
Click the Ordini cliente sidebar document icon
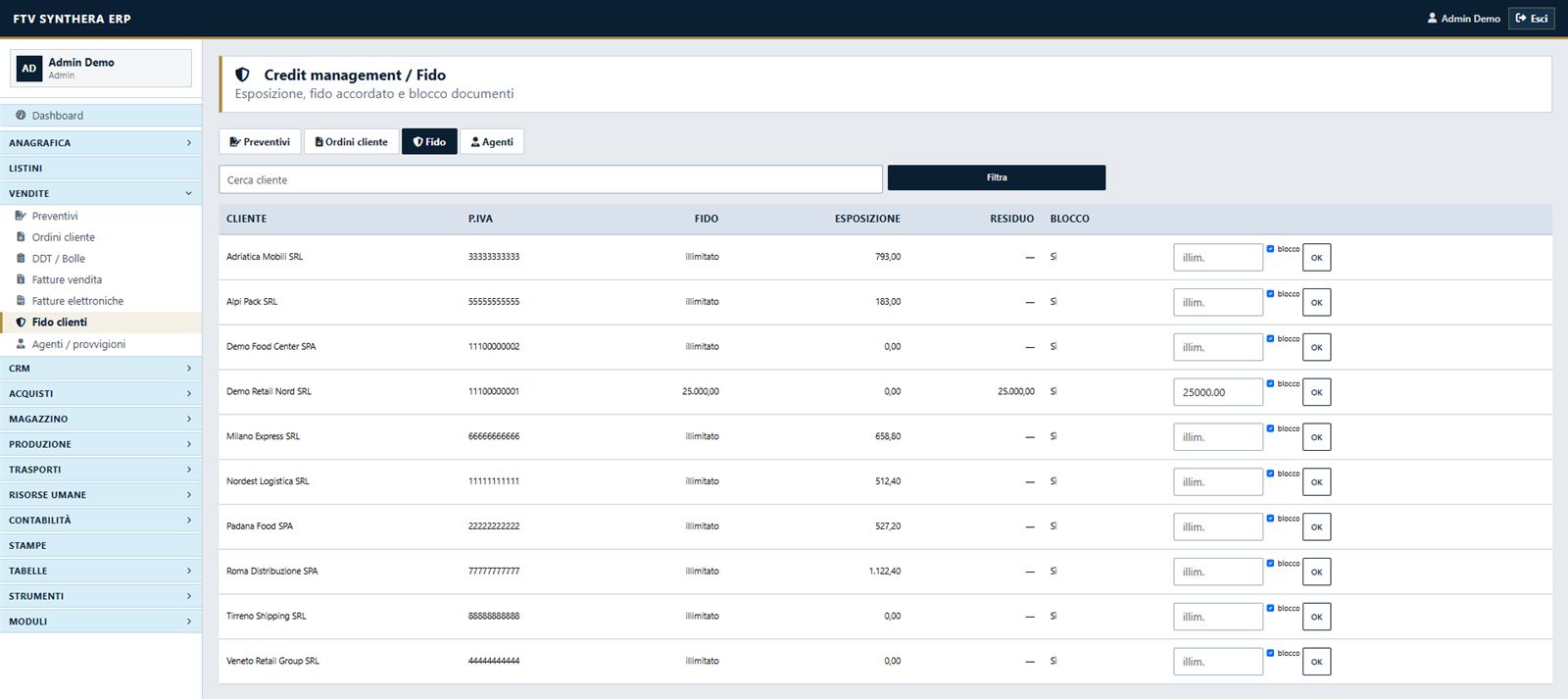(x=21, y=237)
